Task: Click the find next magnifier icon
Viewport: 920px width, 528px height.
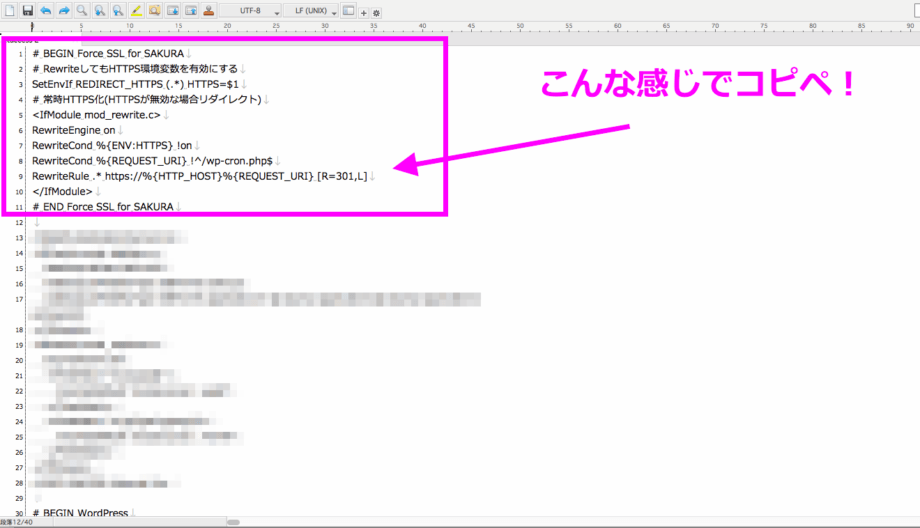Action: click(x=118, y=10)
